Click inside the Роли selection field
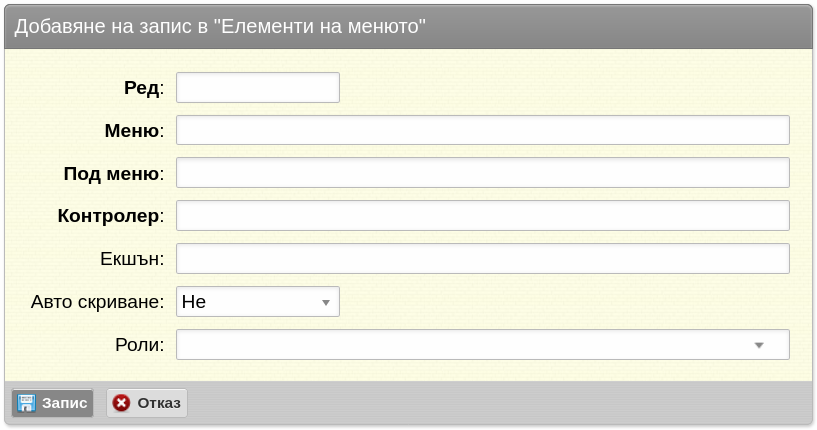The width and height of the screenshot is (817, 430). click(482, 345)
